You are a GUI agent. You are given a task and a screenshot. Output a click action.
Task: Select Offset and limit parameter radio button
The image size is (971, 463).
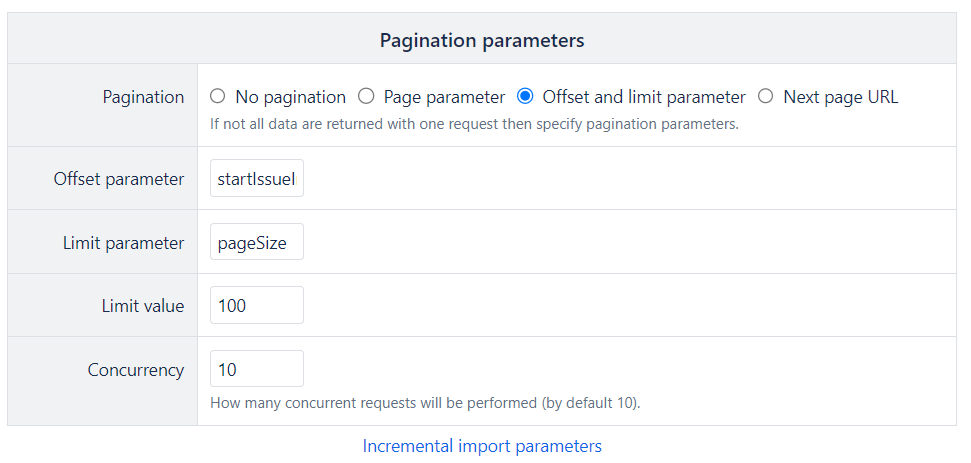(x=525, y=97)
